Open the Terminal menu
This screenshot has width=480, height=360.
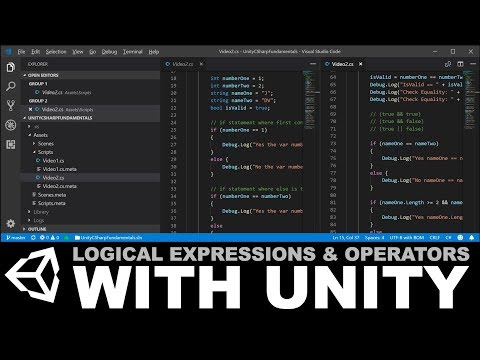133,52
